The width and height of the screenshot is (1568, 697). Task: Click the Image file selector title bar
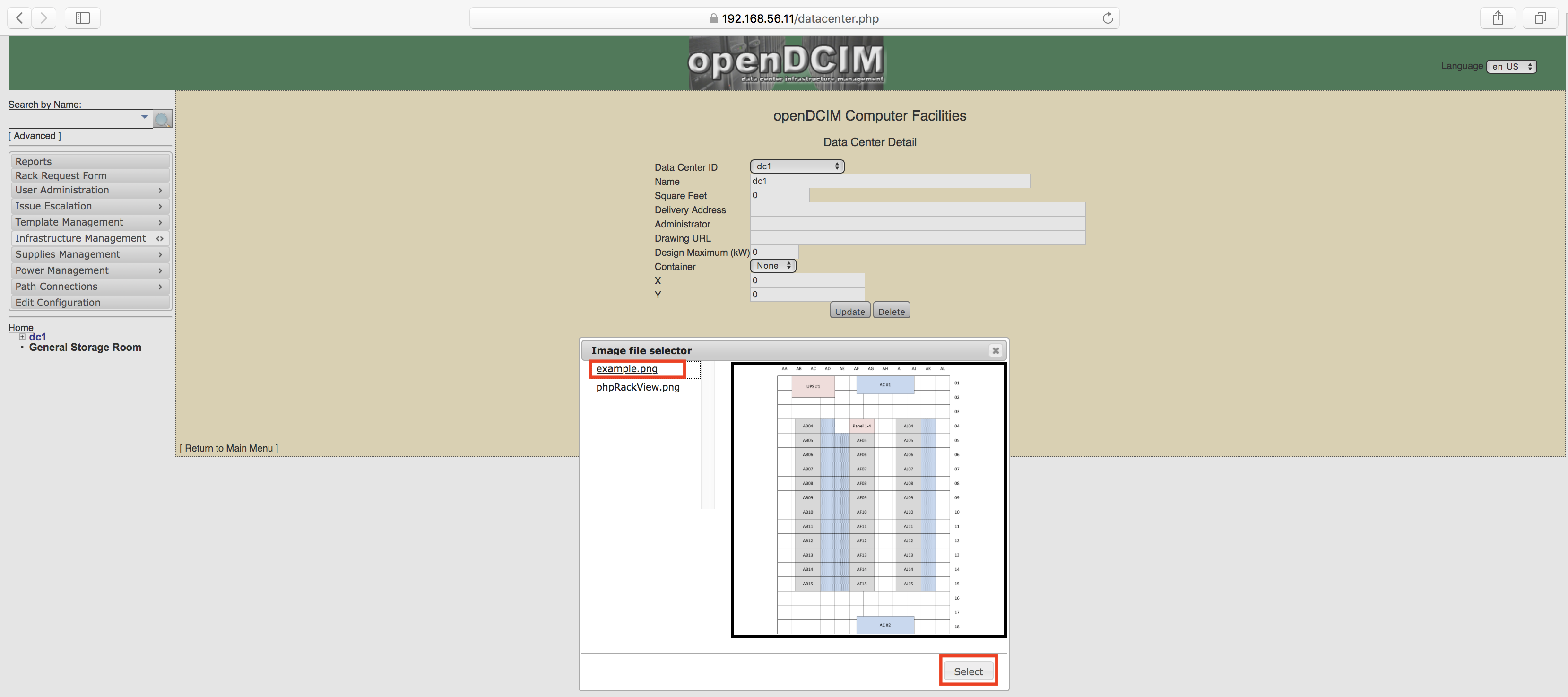coord(794,351)
